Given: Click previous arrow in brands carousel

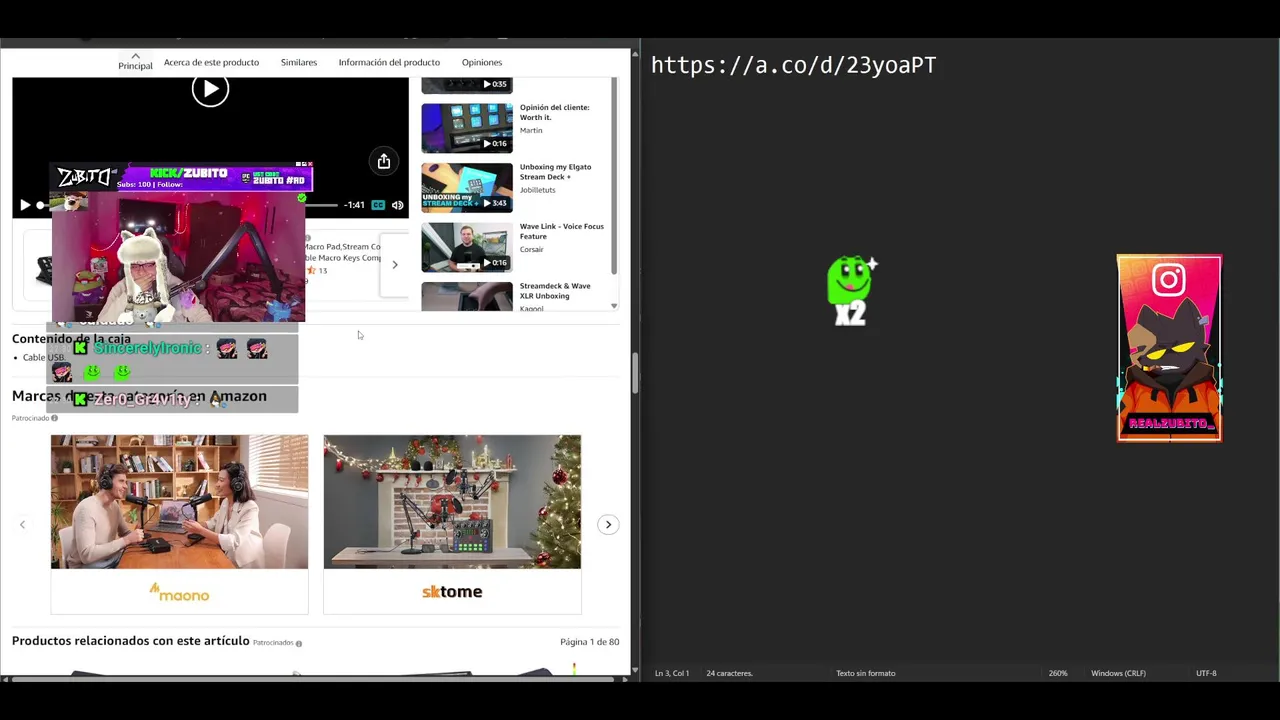Looking at the screenshot, I should (22, 525).
